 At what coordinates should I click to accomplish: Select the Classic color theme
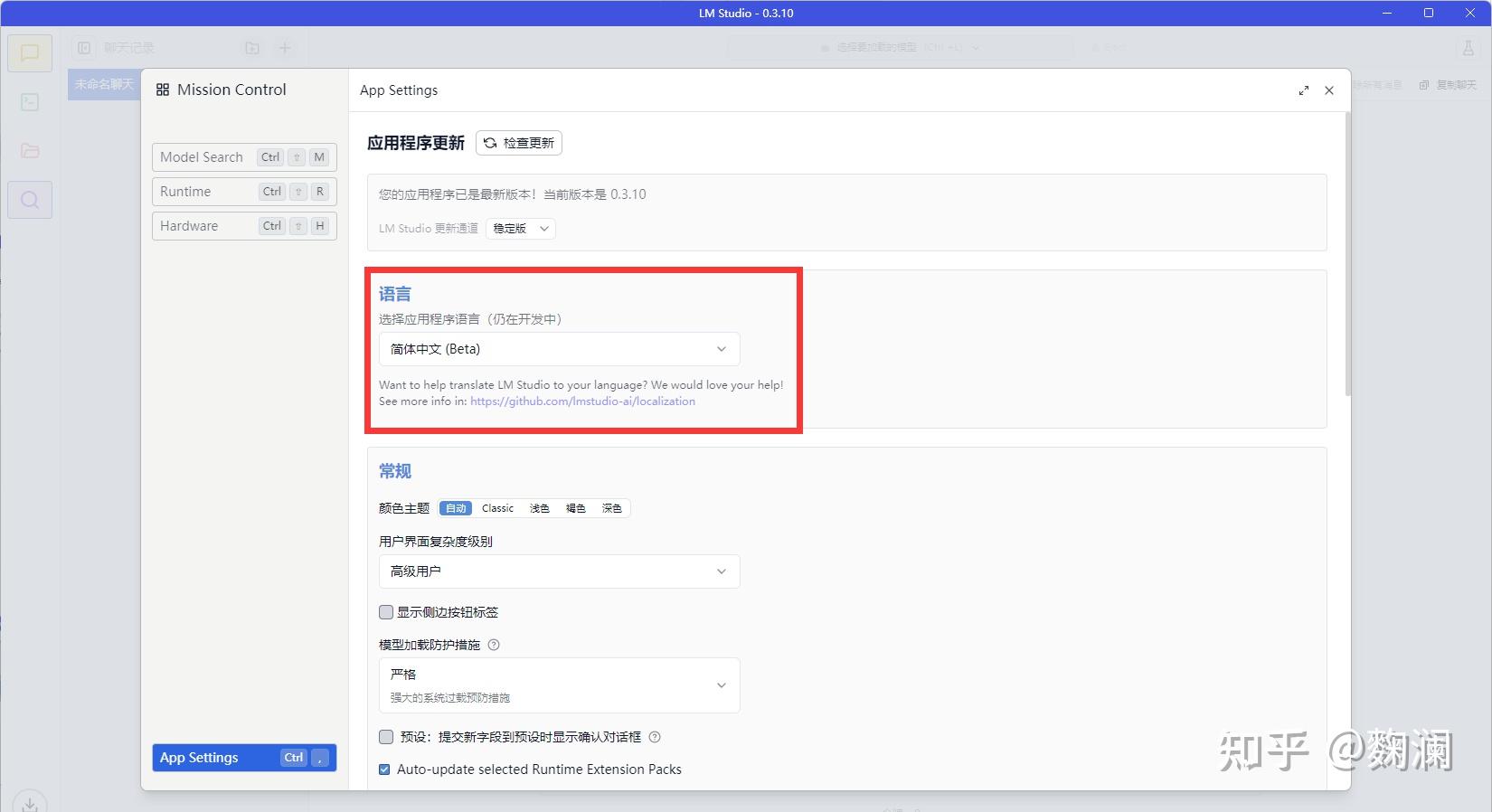pyautogui.click(x=497, y=508)
